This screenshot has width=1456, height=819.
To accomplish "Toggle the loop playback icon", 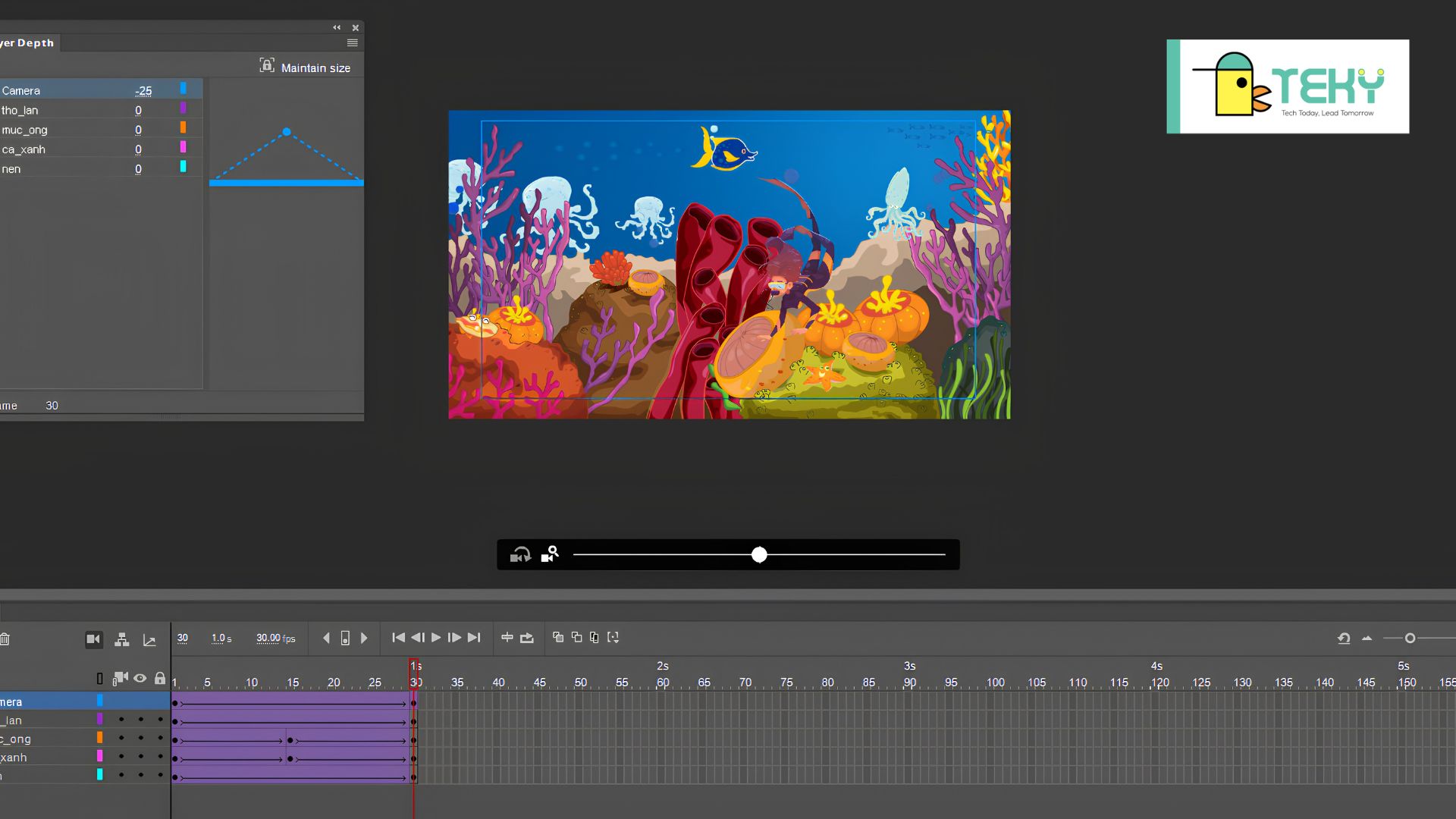I will (x=527, y=638).
